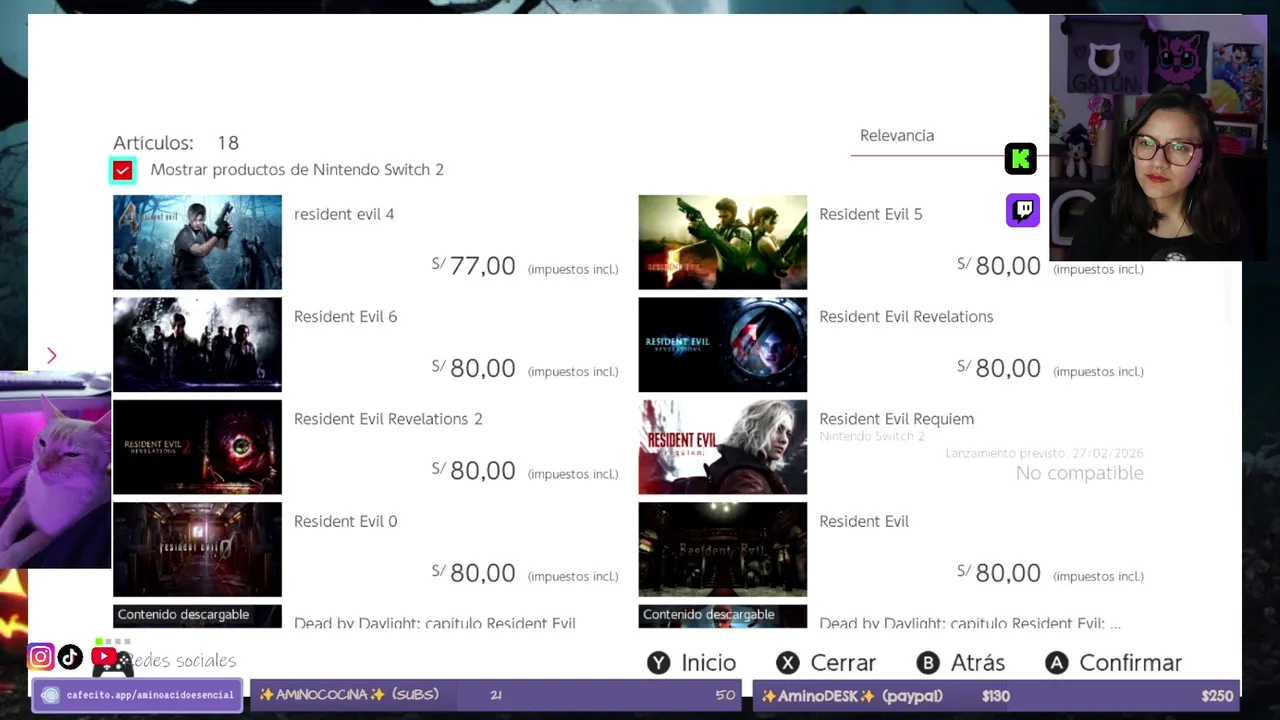This screenshot has width=1280, height=720.
Task: Open Resident Evil 5 cover thumbnail
Action: click(722, 242)
